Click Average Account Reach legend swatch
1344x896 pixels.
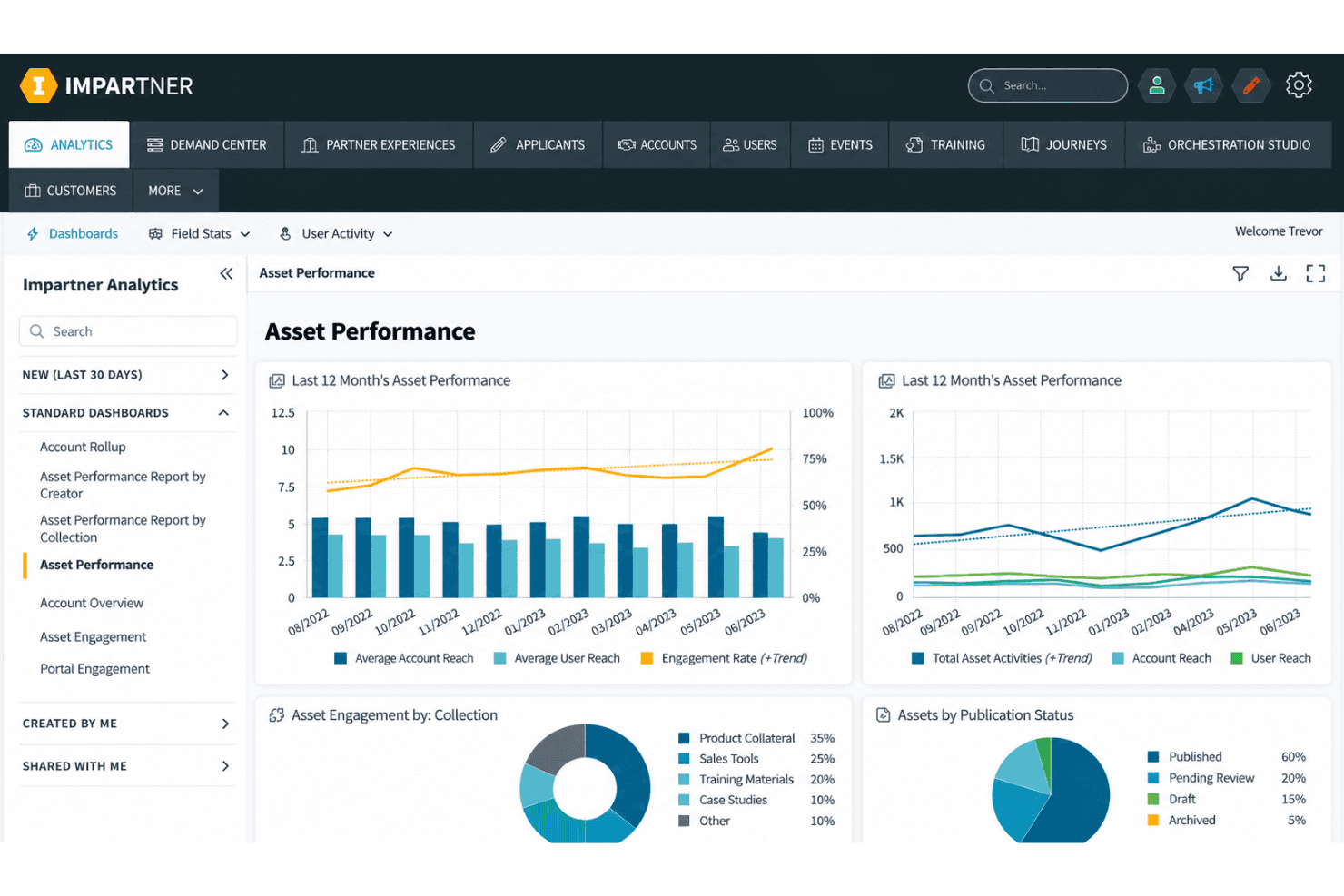coord(341,658)
